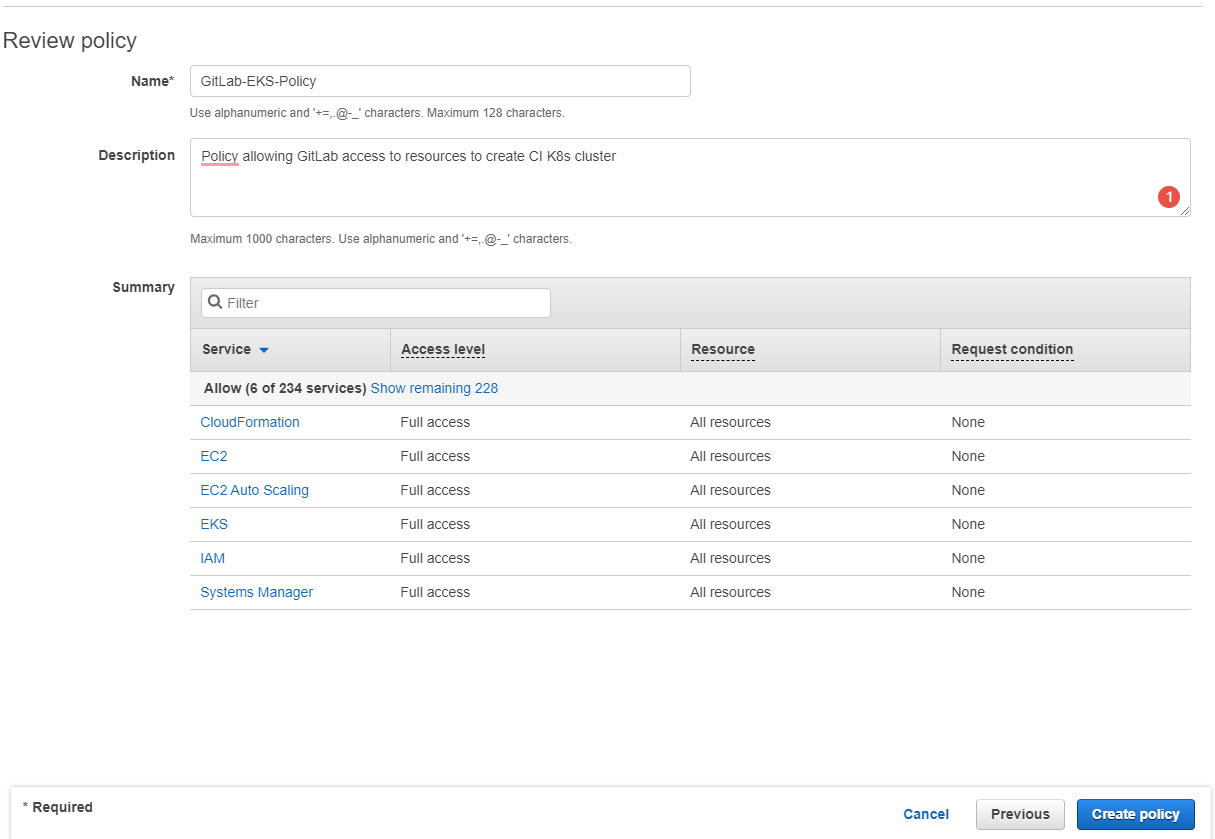Click the Create policy button
Image resolution: width=1215 pixels, height=839 pixels.
point(1136,814)
